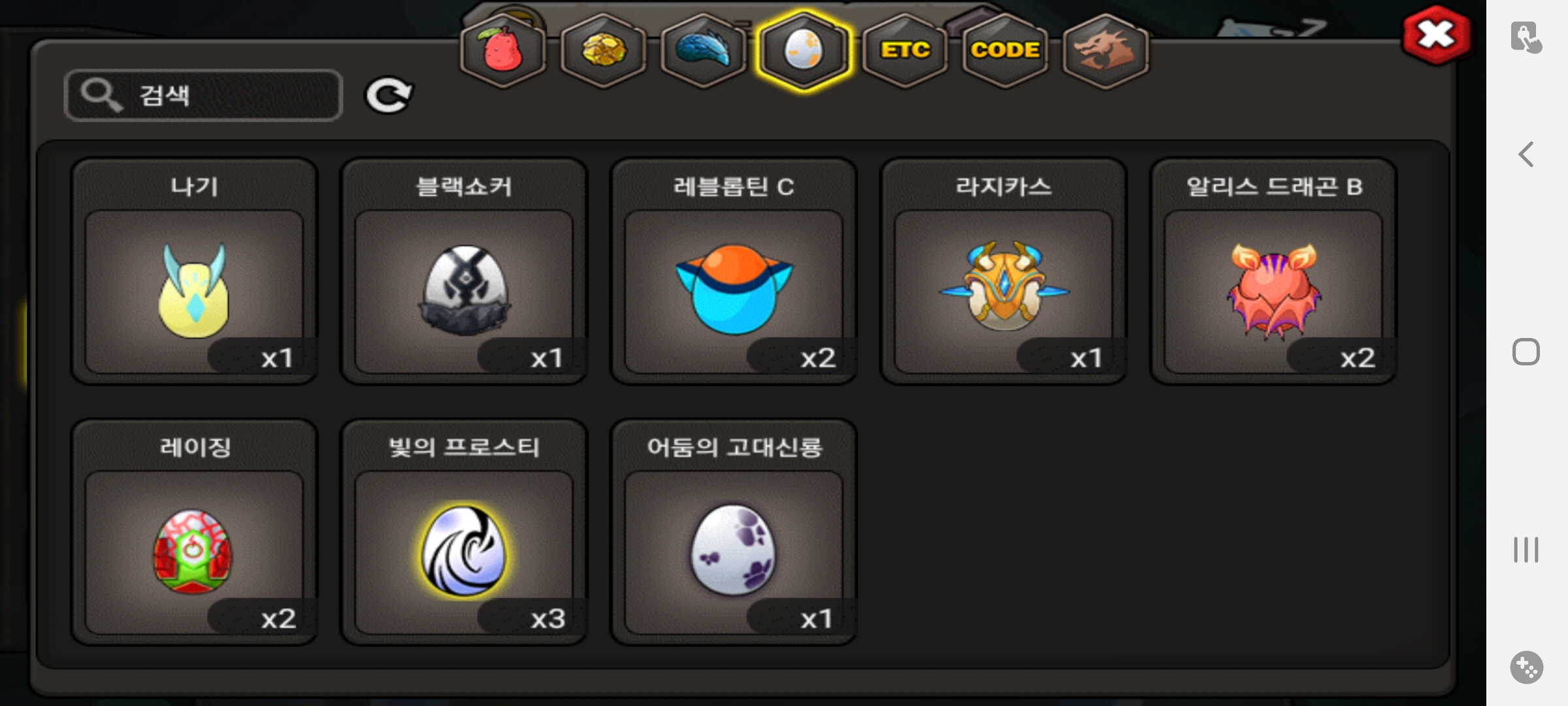Image resolution: width=1568 pixels, height=706 pixels.
Task: Select the 알리스 드래곤 B egg
Action: (x=1273, y=271)
